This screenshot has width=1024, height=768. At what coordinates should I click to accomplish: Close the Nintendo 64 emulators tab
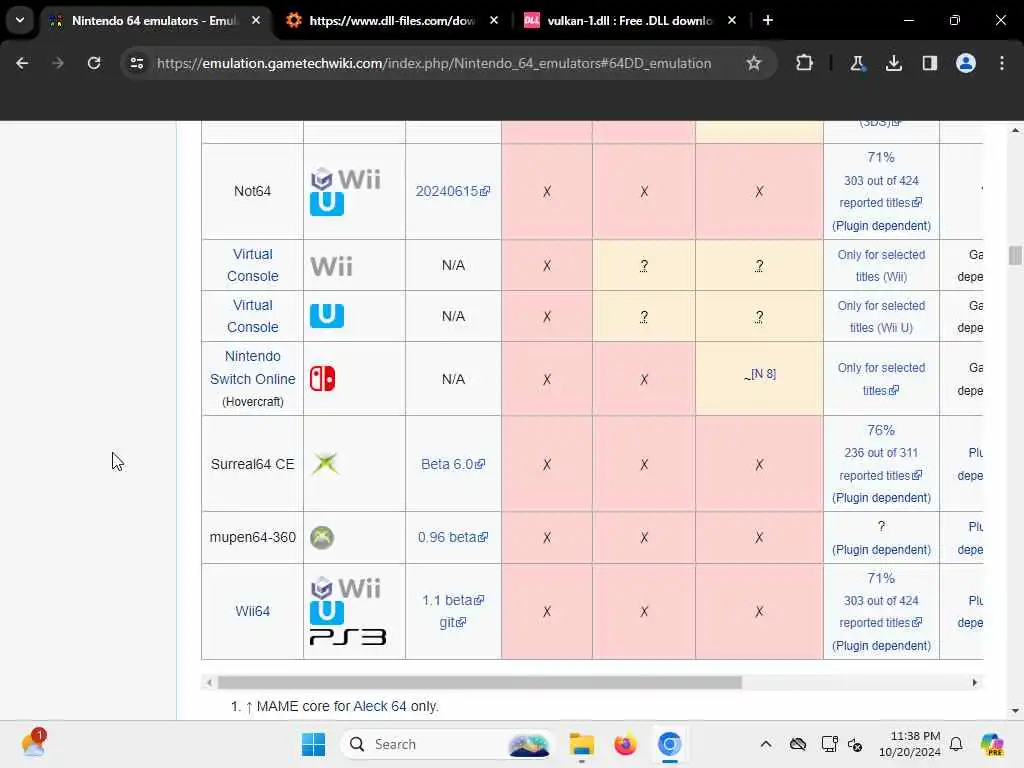[256, 20]
